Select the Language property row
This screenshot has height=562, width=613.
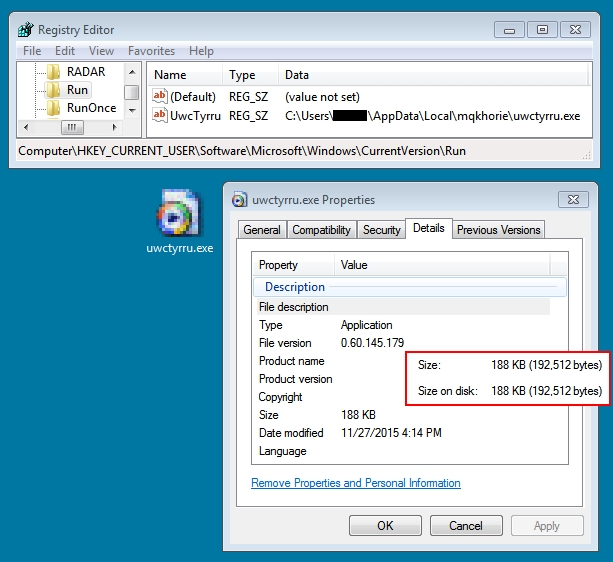(x=403, y=451)
